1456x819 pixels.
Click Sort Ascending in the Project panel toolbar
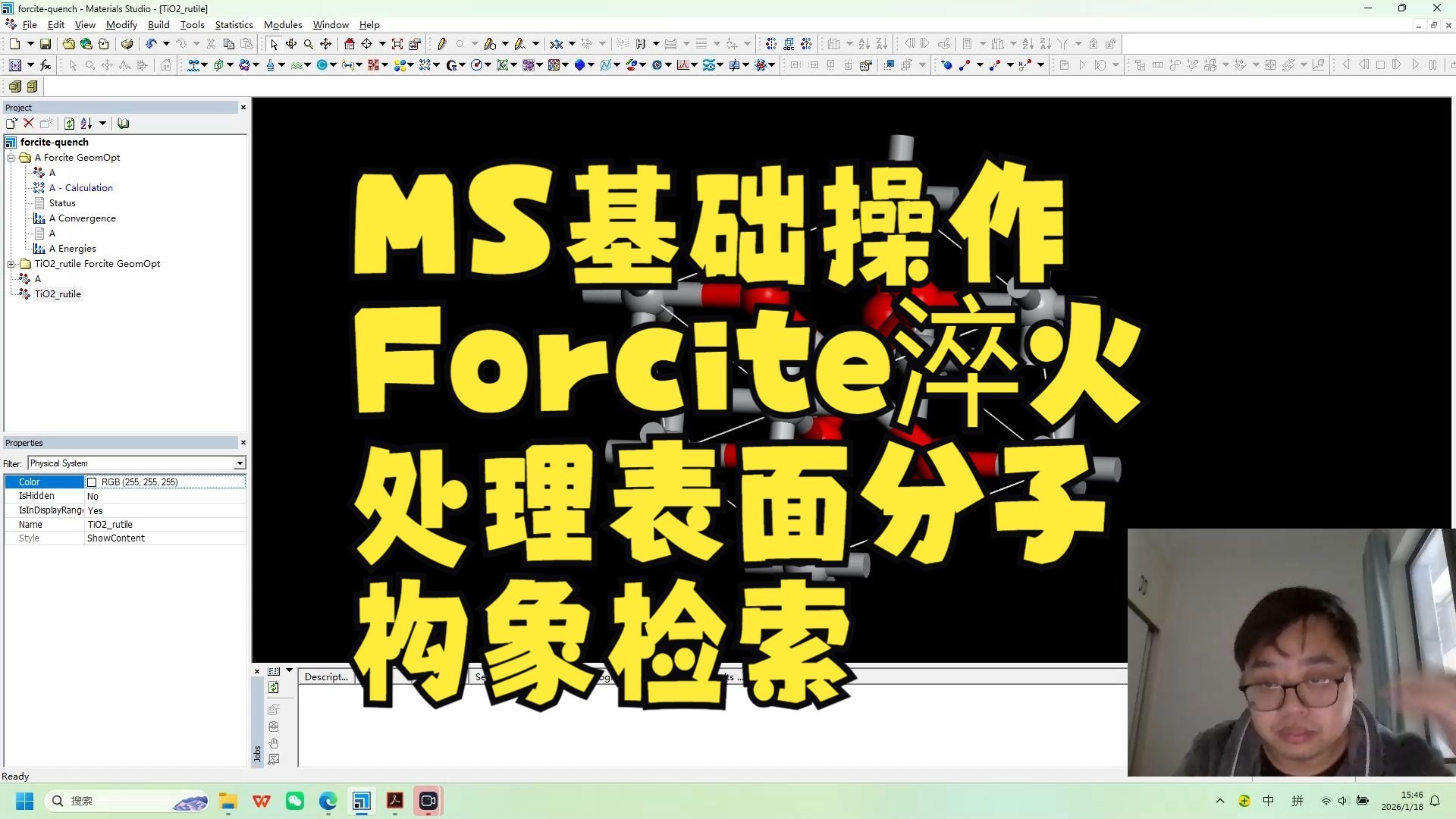click(86, 123)
